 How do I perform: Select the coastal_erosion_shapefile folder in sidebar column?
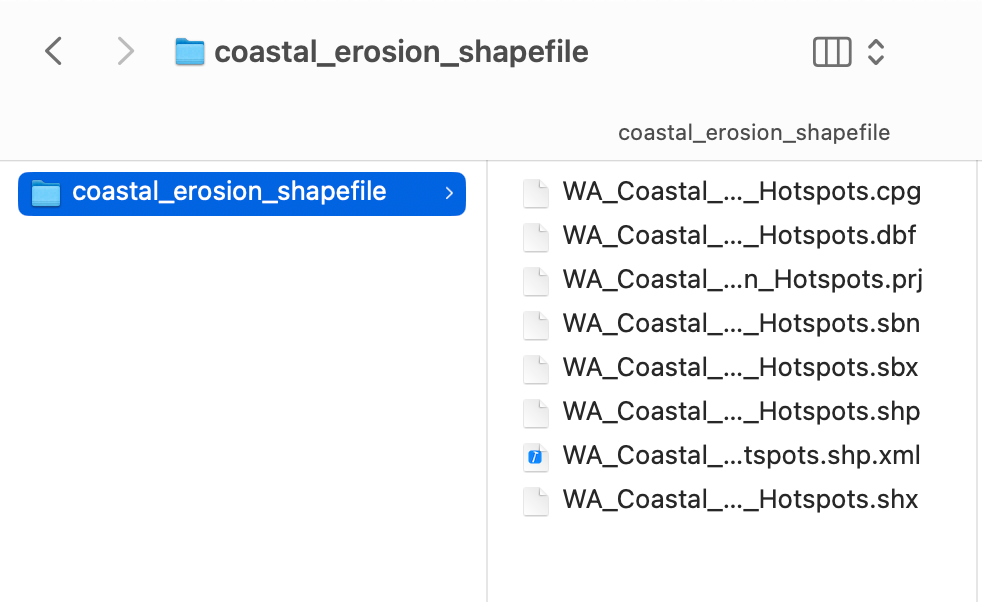[x=229, y=192]
